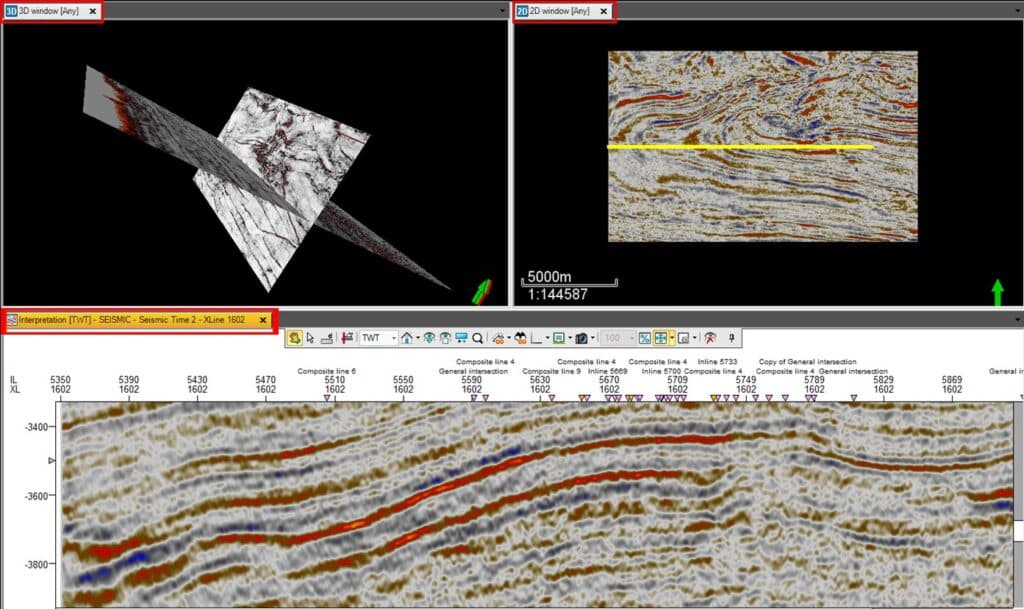This screenshot has height=609, width=1024.
Task: Activate the yellow hand pan tool
Action: [x=295, y=338]
